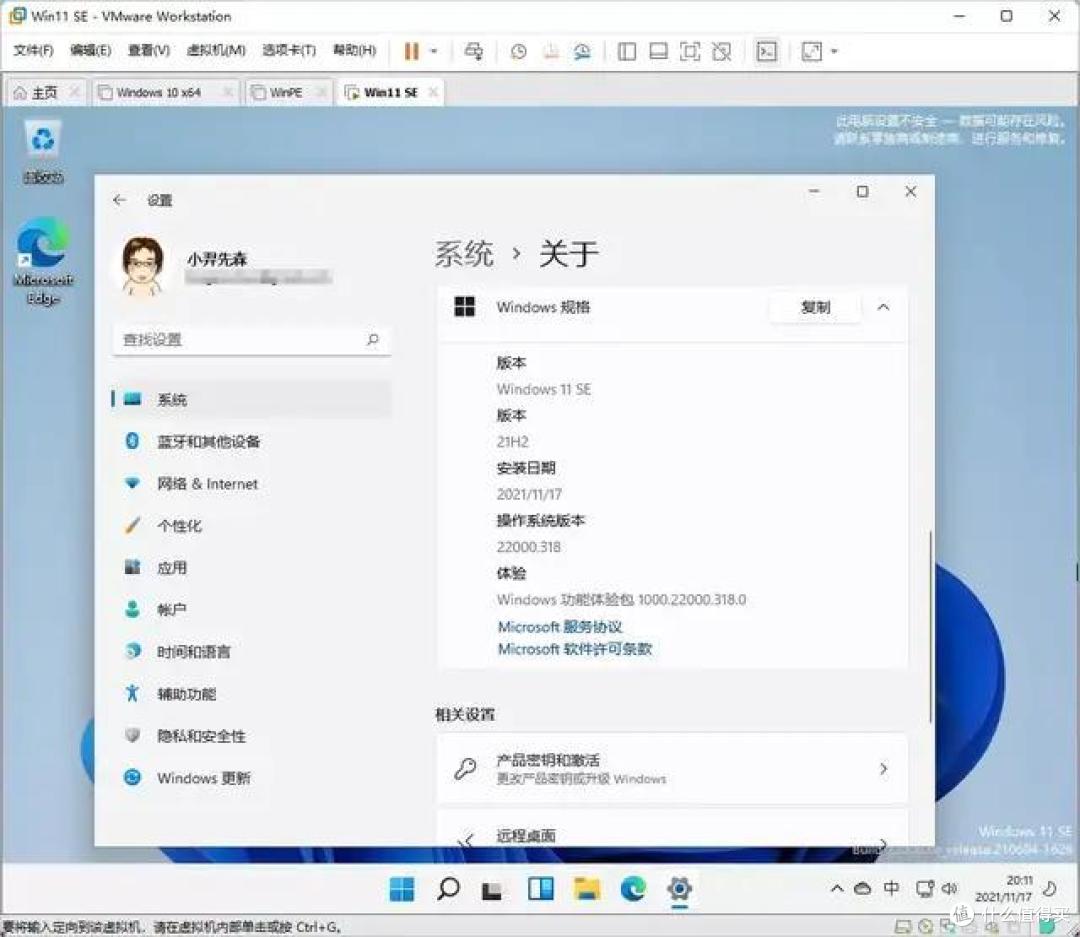Click the volume speaker tray icon
This screenshot has height=937, width=1080.
(950, 889)
